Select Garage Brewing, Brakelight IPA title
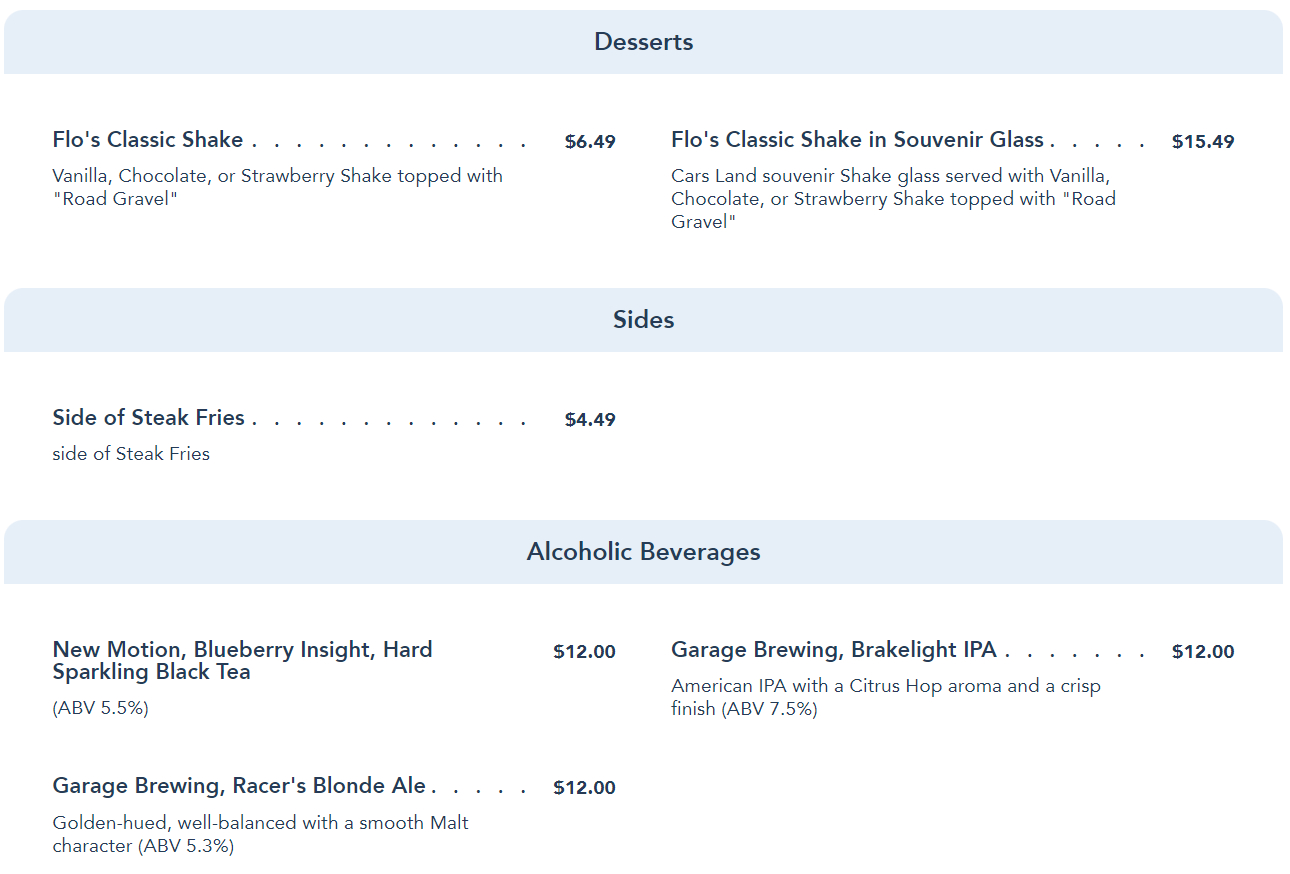1290x874 pixels. [833, 650]
